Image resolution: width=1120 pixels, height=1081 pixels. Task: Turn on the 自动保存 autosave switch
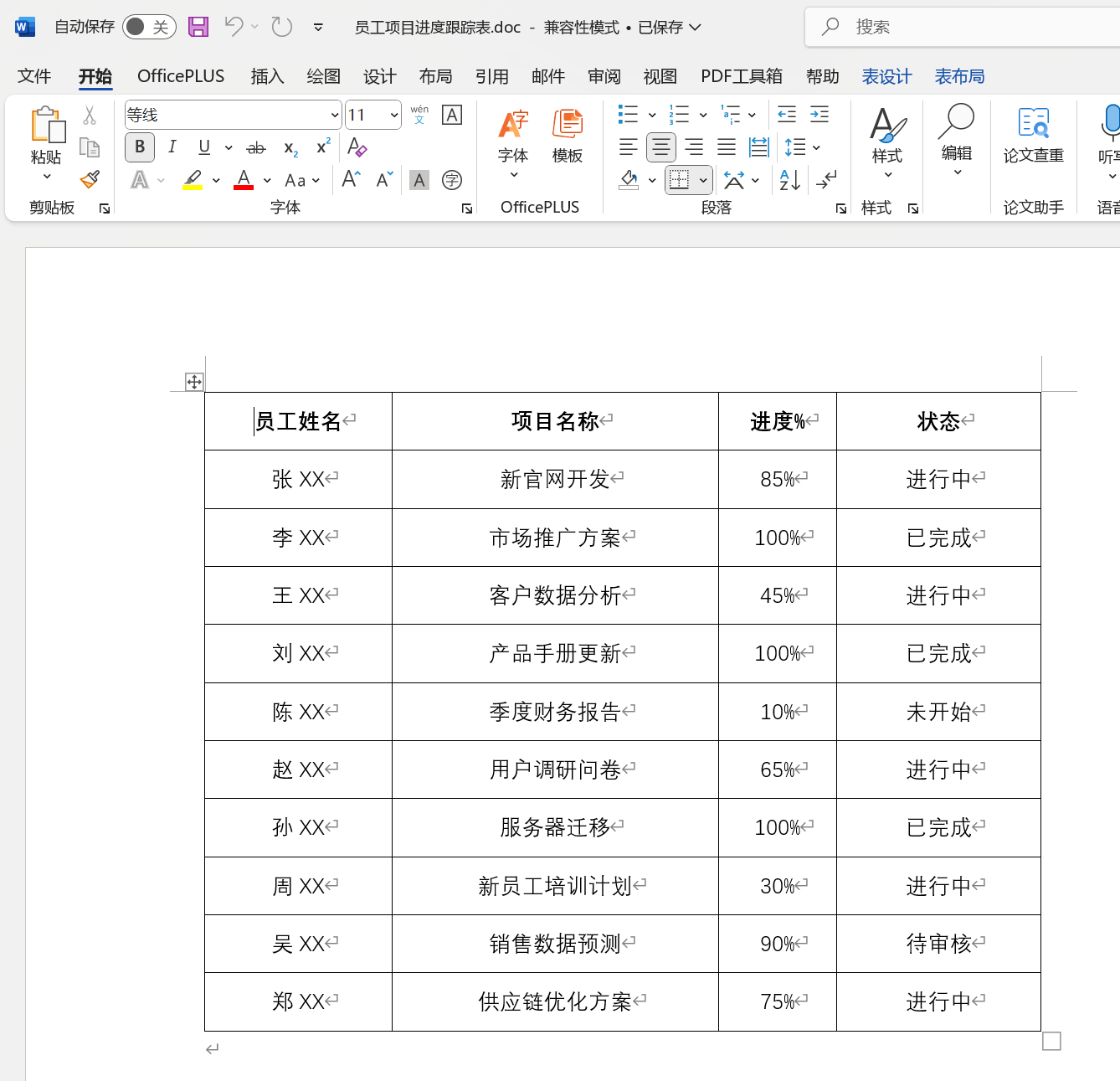(x=148, y=26)
